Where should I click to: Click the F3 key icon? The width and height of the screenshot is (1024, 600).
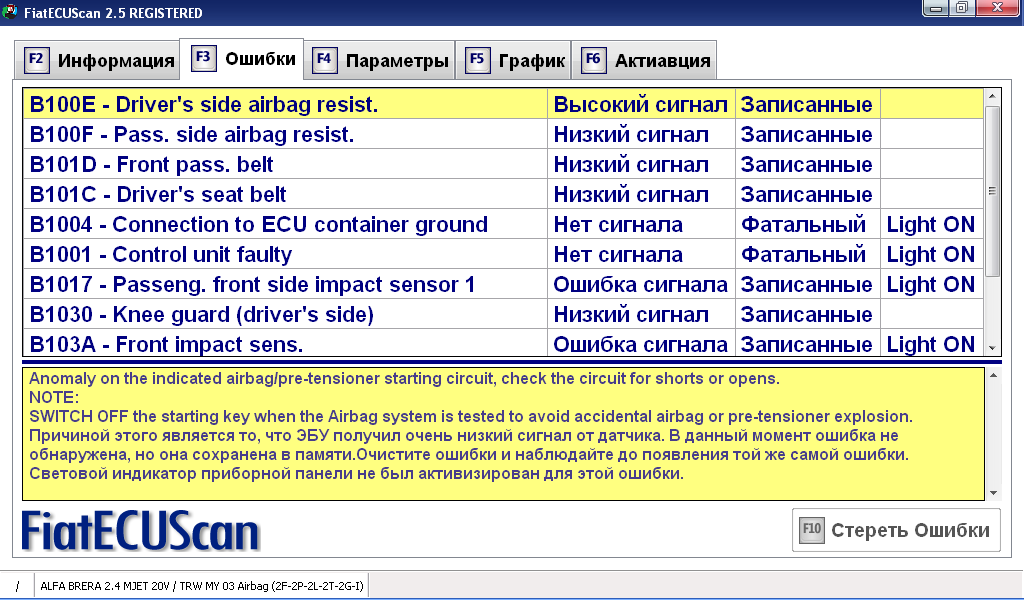203,57
